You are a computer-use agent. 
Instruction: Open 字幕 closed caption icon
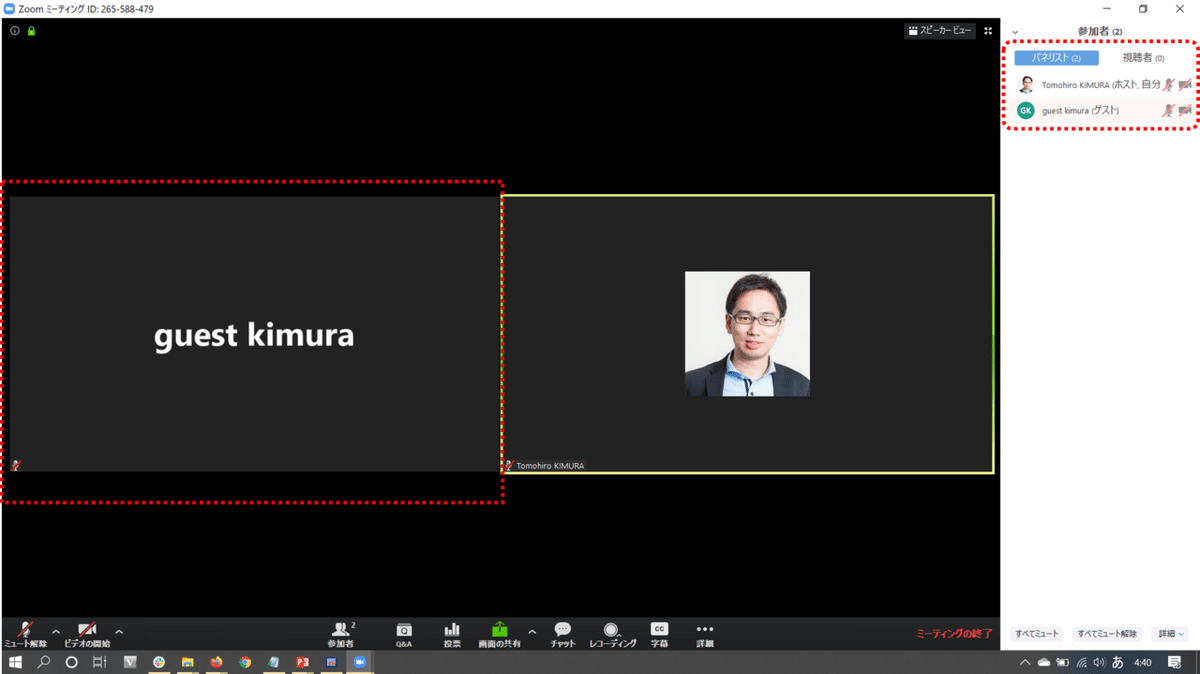tap(659, 634)
